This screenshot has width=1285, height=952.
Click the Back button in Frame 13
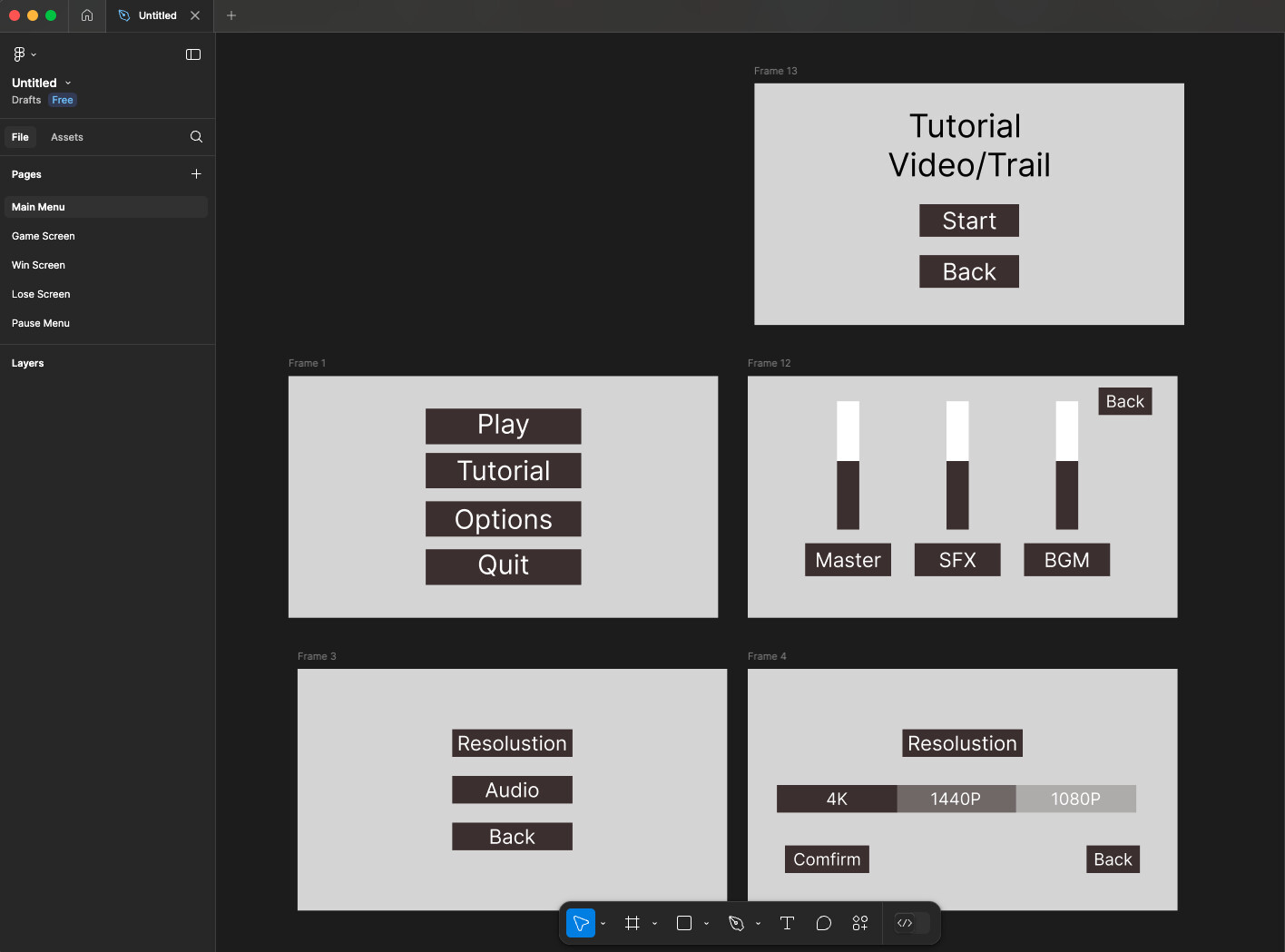tap(969, 271)
